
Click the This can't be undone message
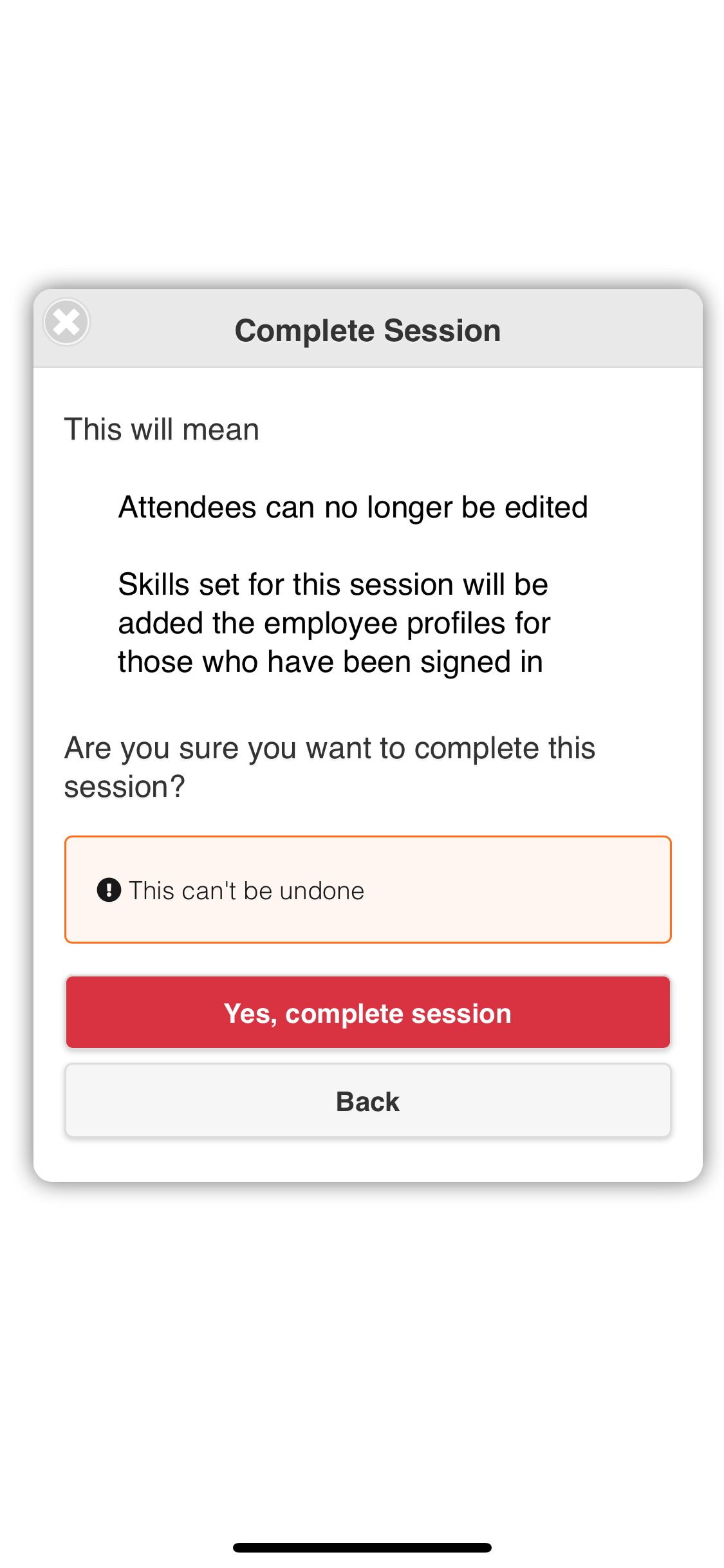point(247,890)
